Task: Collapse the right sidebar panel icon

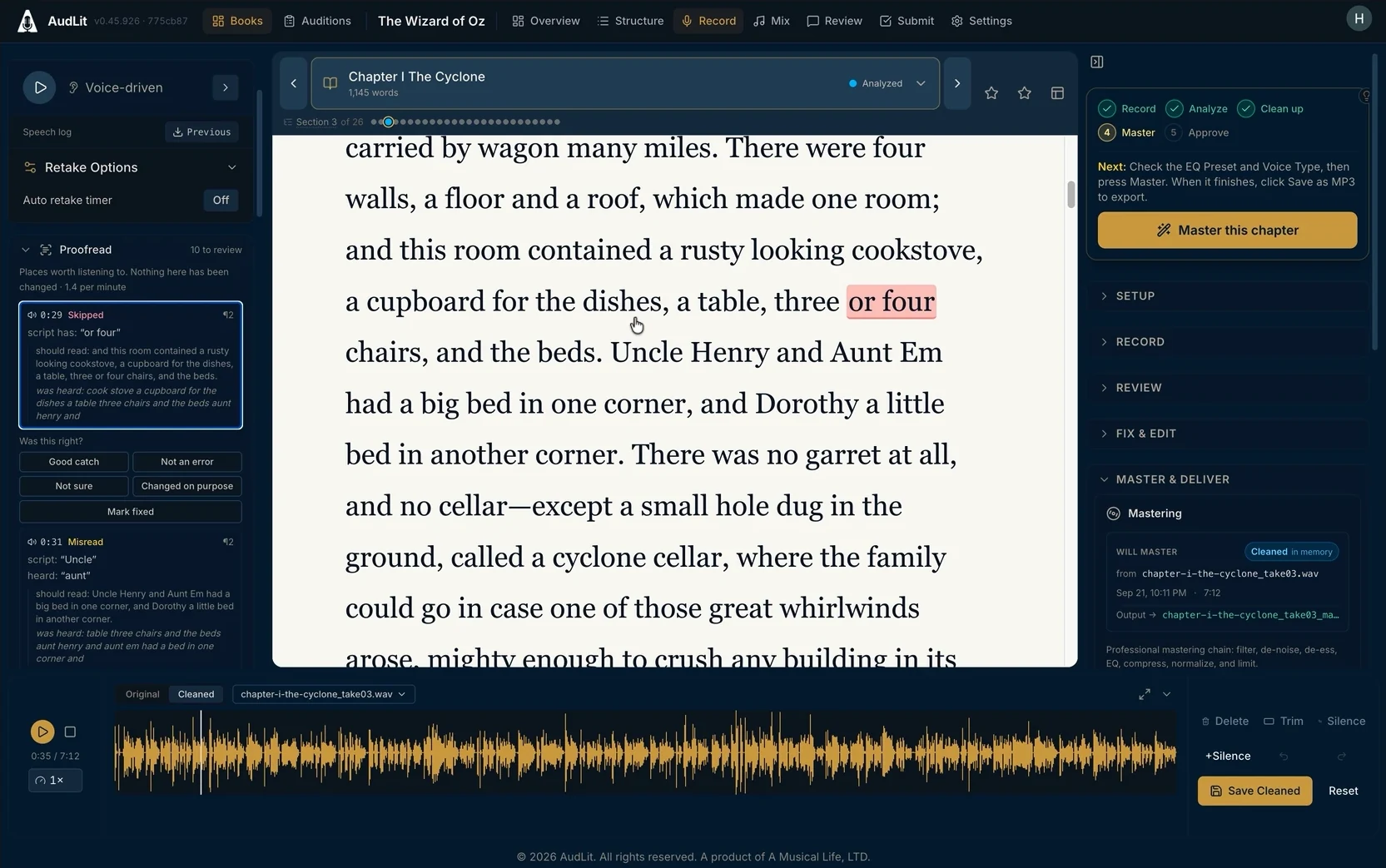Action: click(1097, 62)
